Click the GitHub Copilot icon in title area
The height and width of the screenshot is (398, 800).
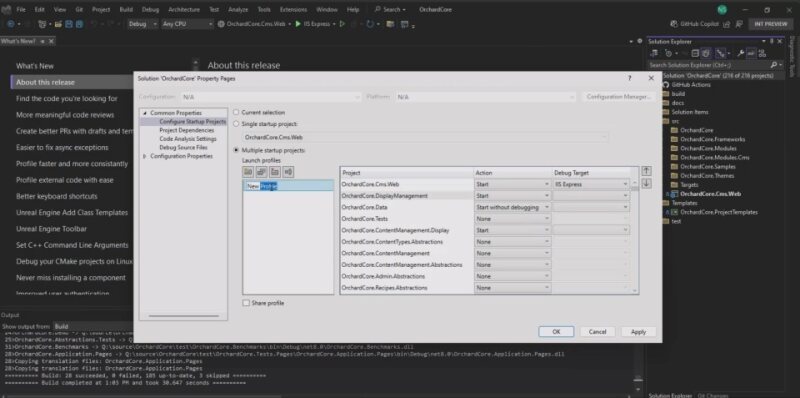click(x=674, y=24)
